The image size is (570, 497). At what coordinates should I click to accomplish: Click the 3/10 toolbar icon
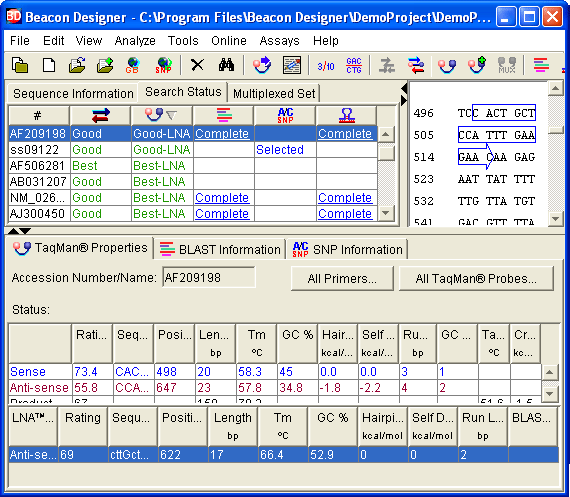326,66
